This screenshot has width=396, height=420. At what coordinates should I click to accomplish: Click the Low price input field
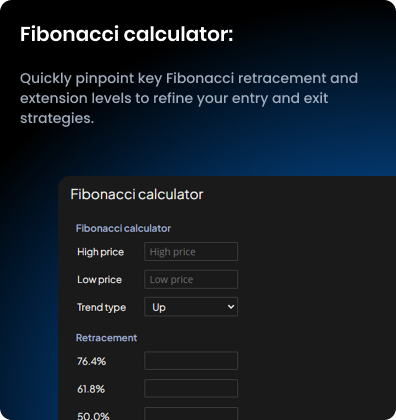click(191, 279)
